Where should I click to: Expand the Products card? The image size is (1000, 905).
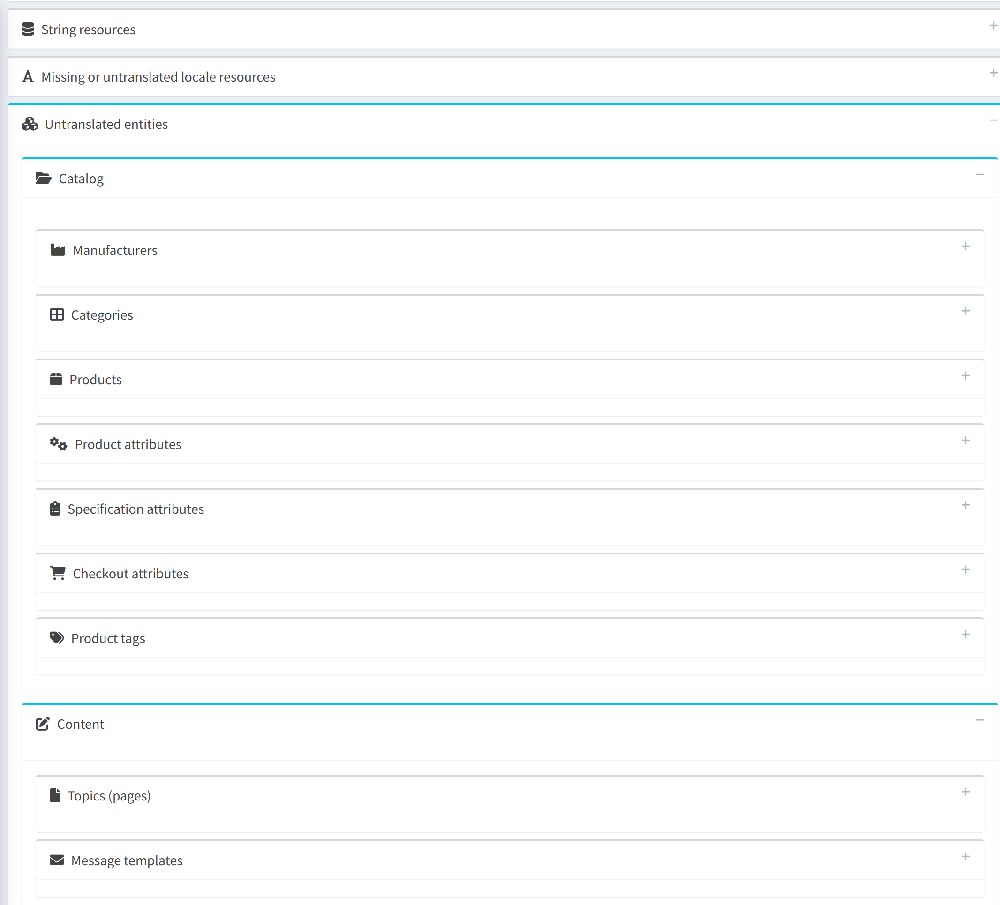pos(966,376)
